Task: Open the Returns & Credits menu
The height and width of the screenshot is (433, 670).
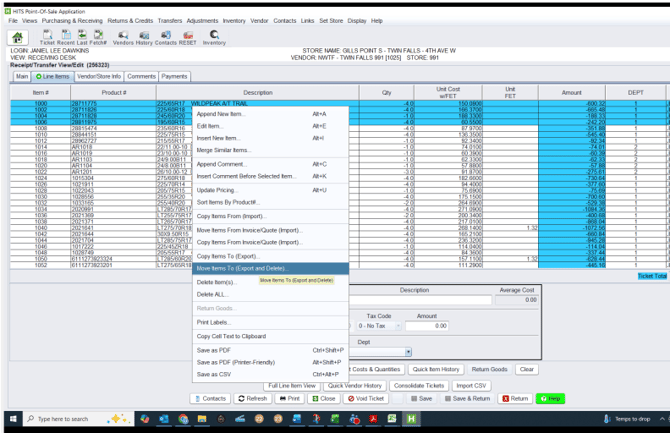Action: pos(130,21)
